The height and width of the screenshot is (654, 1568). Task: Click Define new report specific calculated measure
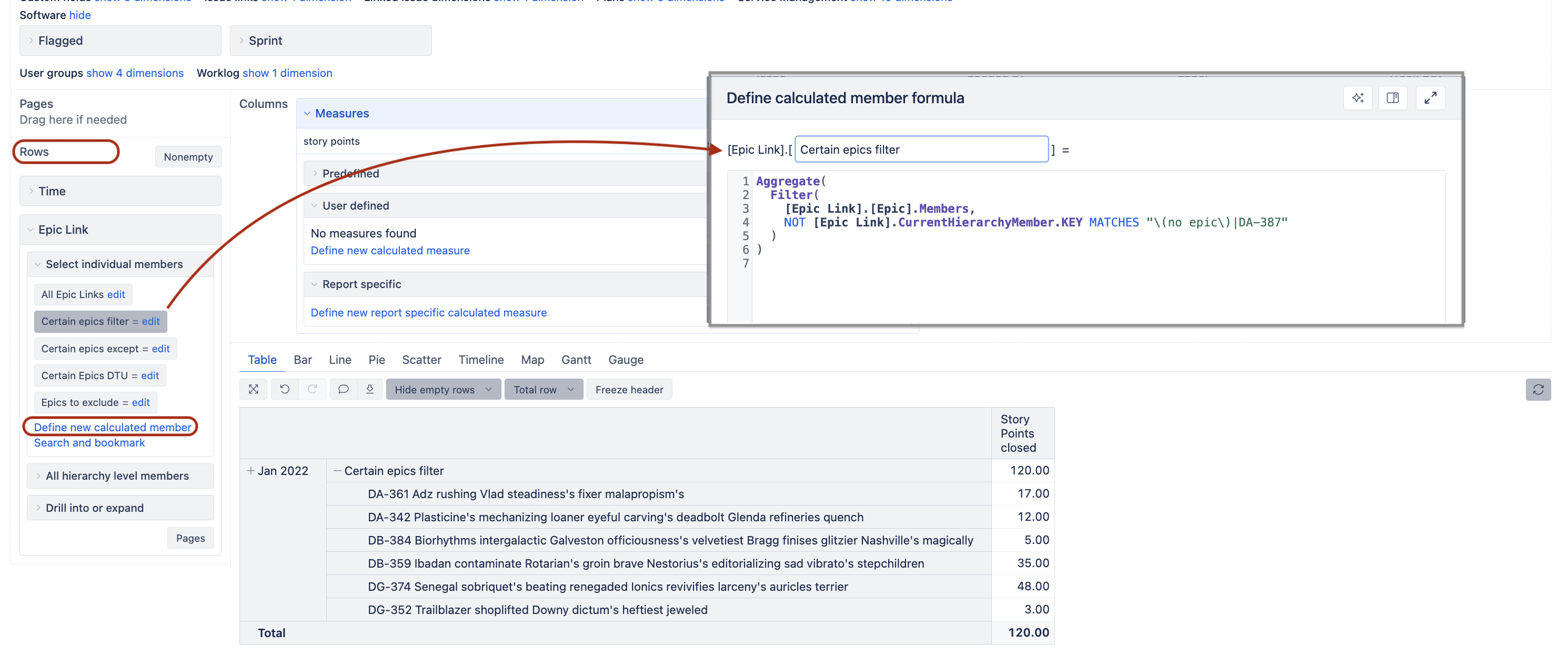[428, 312]
